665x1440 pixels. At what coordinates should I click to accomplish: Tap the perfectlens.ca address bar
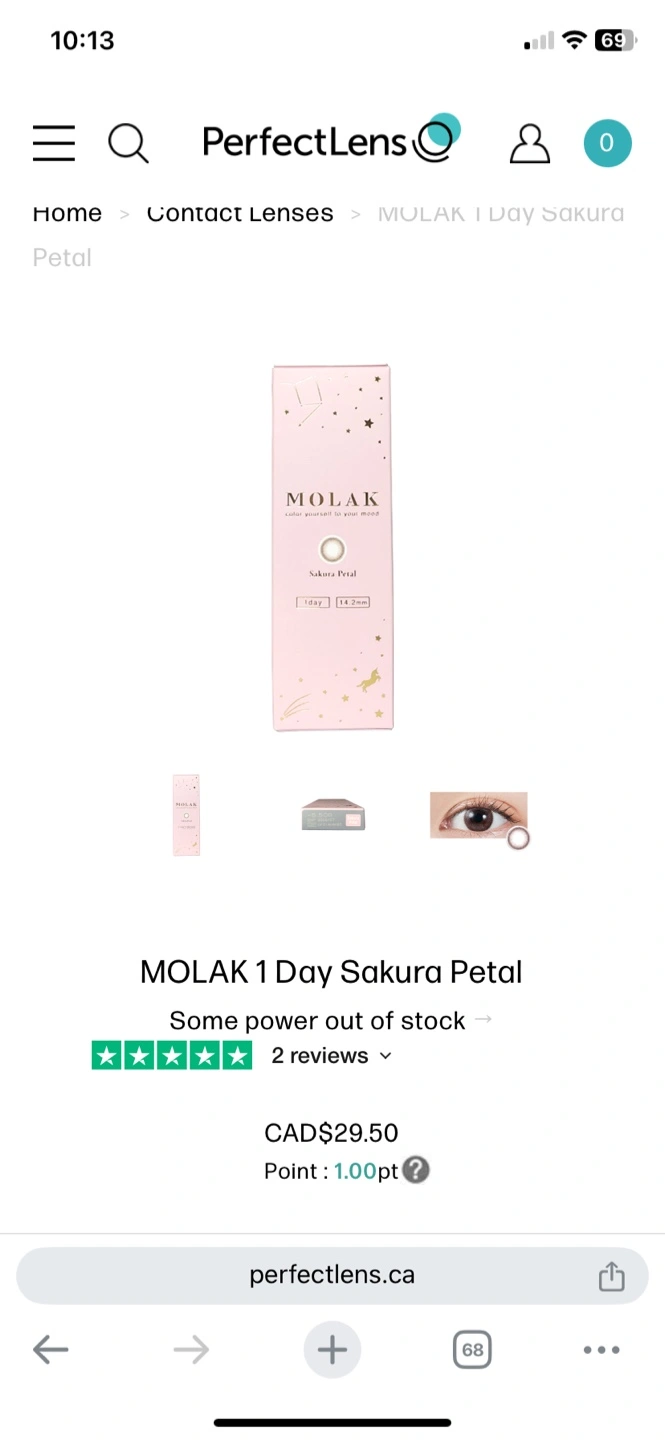pyautogui.click(x=332, y=1276)
